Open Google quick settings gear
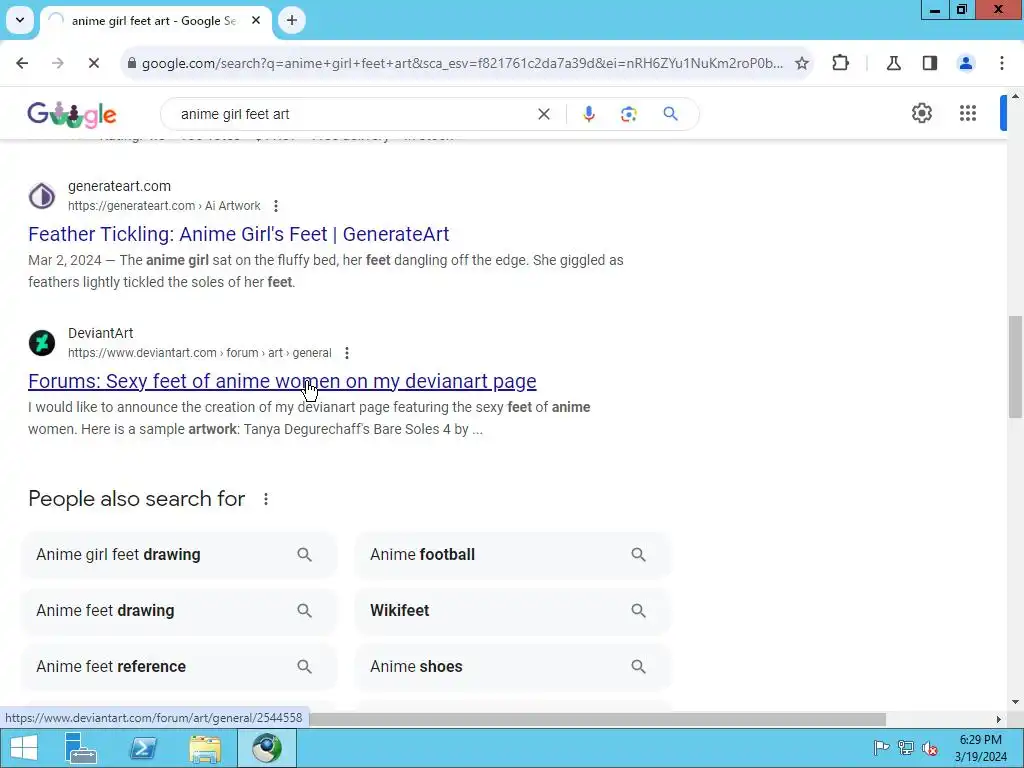Viewport: 1024px width, 768px height. [921, 113]
